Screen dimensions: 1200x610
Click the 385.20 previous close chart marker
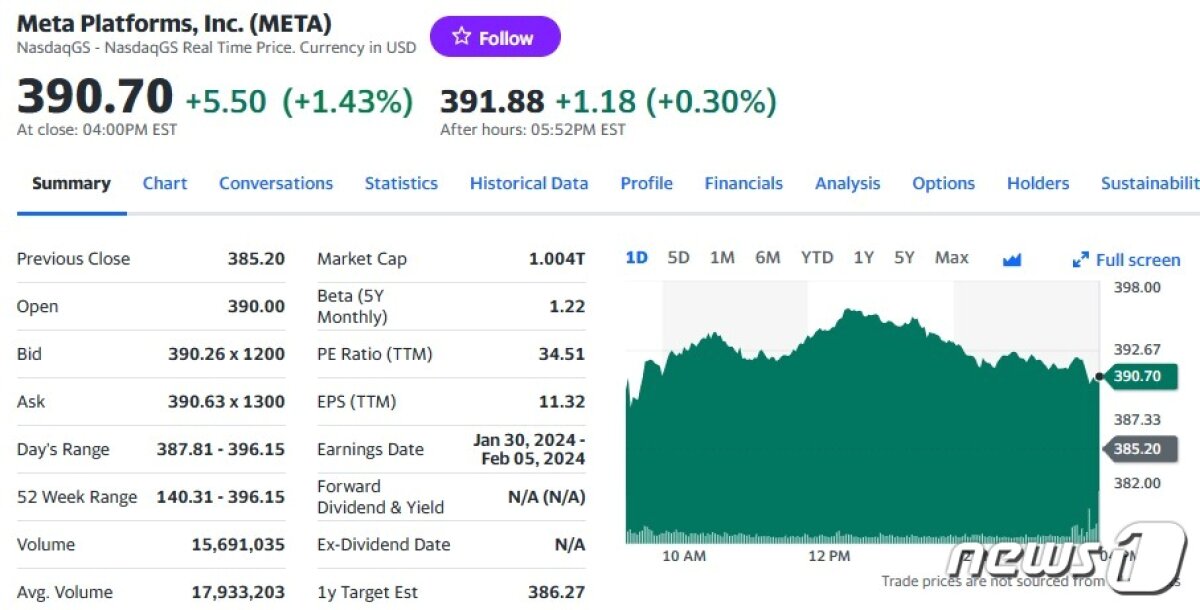click(x=1138, y=449)
